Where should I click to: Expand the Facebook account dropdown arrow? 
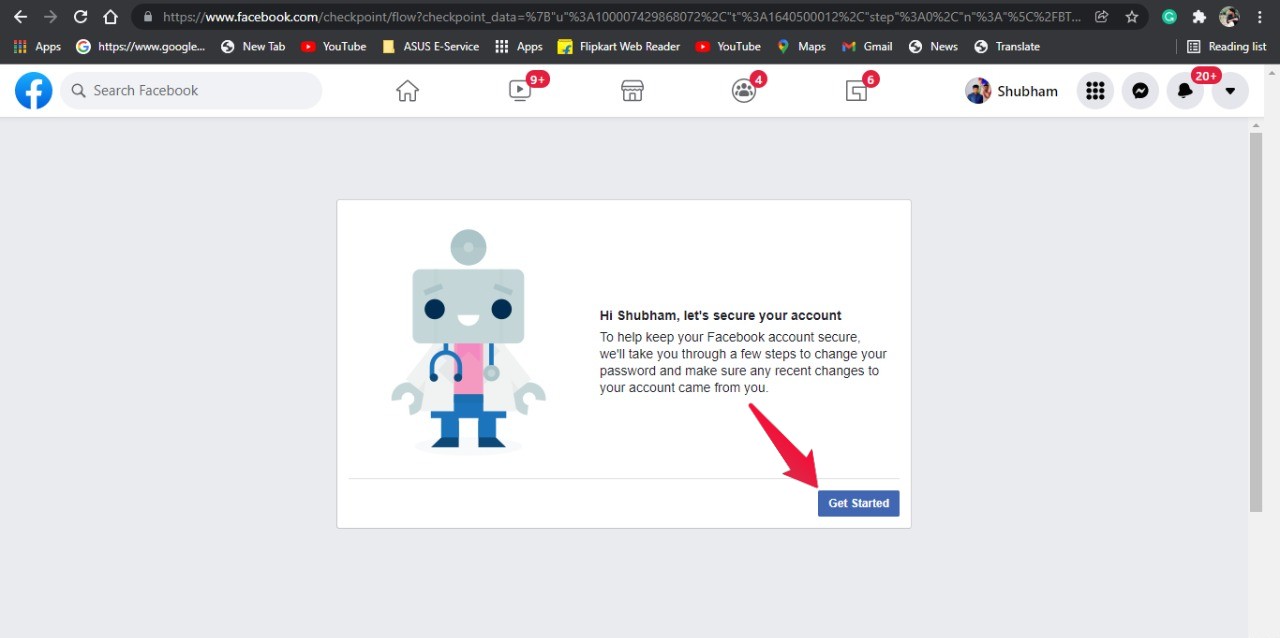point(1230,91)
